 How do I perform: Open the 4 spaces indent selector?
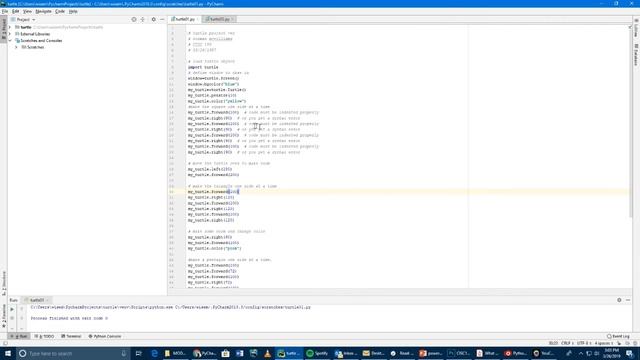tap(604, 343)
